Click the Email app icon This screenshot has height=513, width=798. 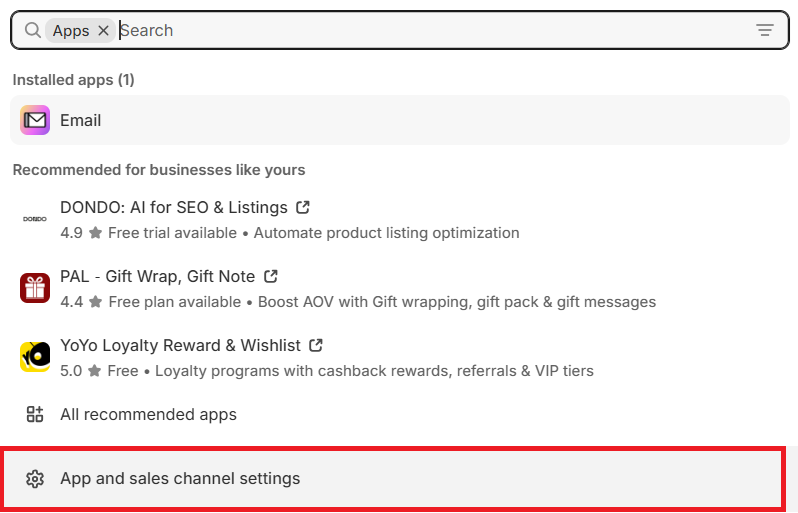pos(35,120)
